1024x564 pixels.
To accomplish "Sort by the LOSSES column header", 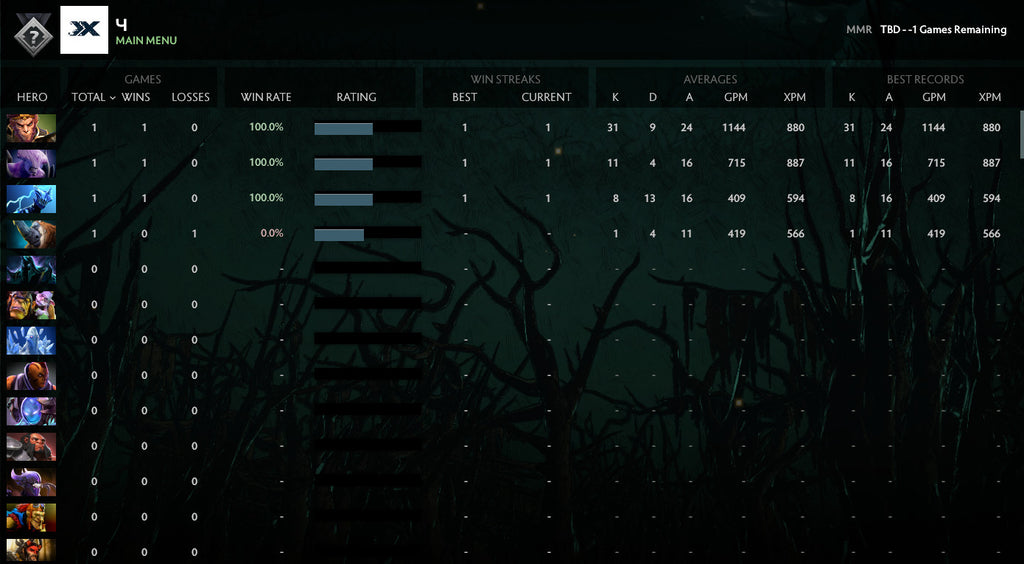I will click(190, 97).
